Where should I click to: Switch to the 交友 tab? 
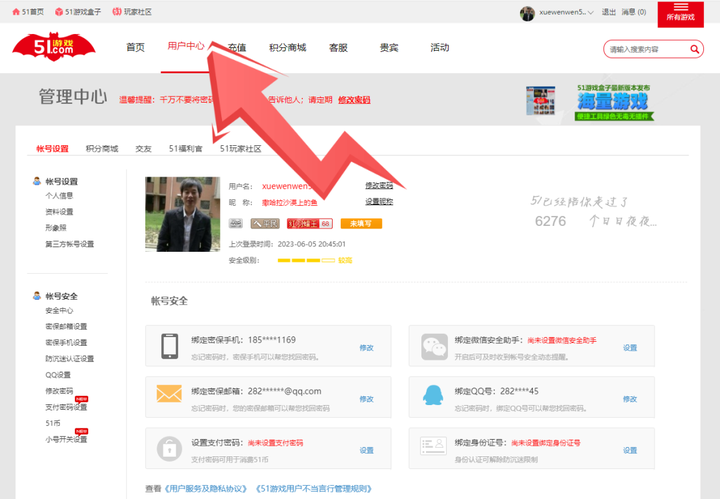point(143,149)
